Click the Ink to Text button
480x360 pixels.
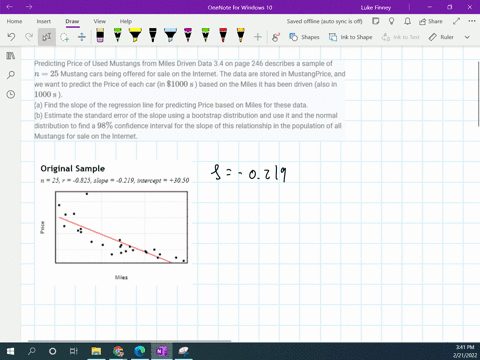click(x=400, y=37)
